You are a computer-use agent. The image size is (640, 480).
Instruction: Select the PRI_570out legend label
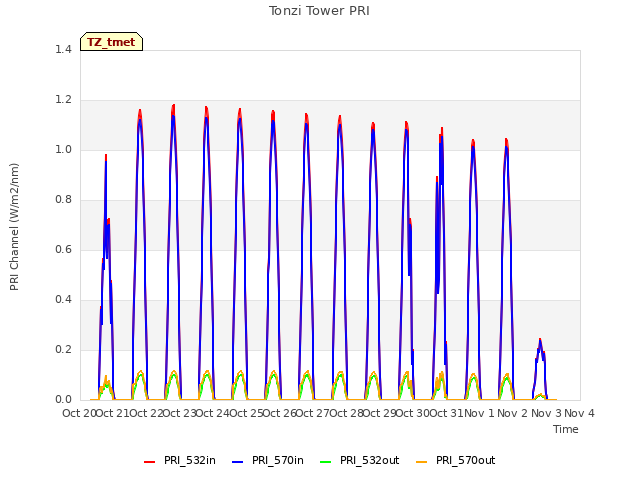466,460
